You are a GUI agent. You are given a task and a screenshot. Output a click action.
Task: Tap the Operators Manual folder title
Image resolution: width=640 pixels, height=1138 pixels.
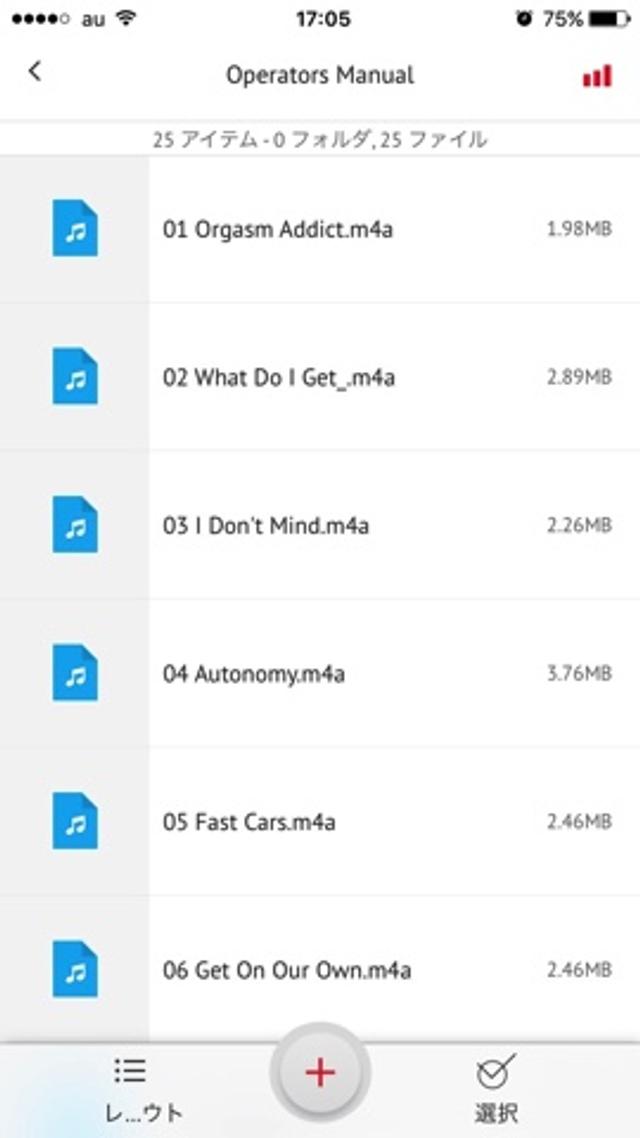[x=320, y=75]
